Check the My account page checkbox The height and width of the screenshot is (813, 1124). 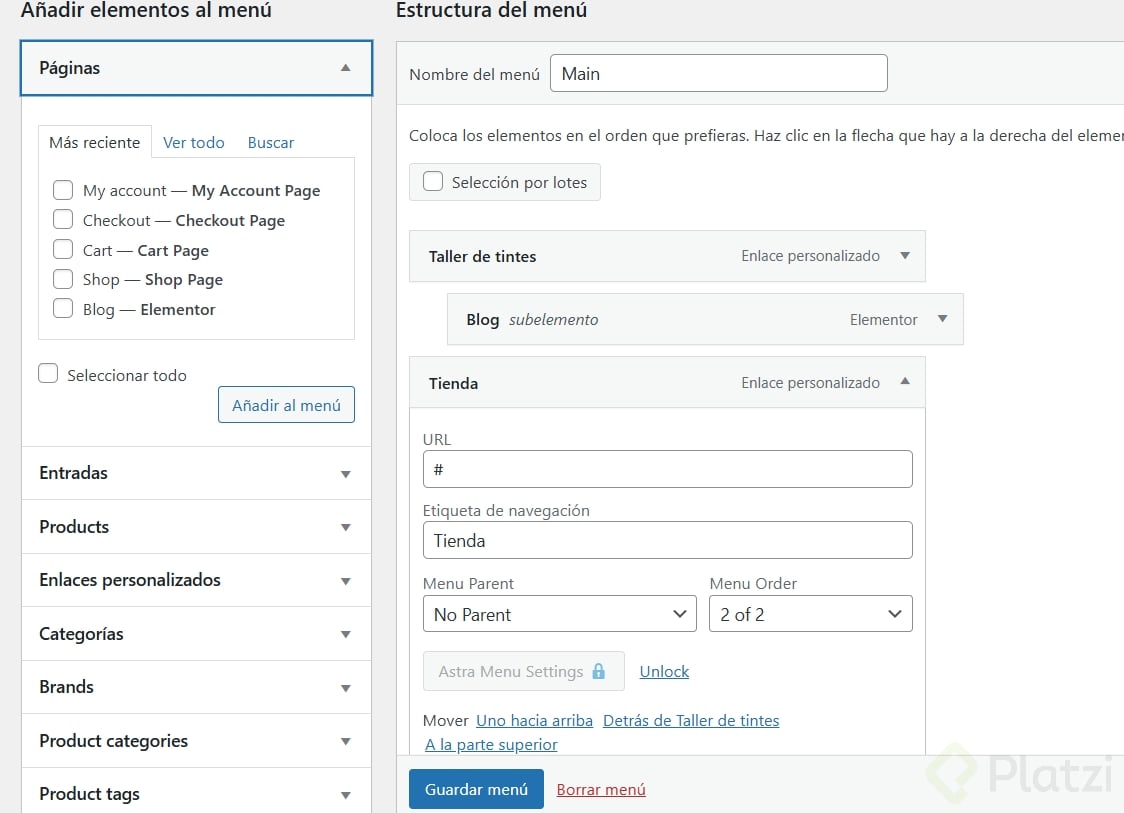point(63,190)
